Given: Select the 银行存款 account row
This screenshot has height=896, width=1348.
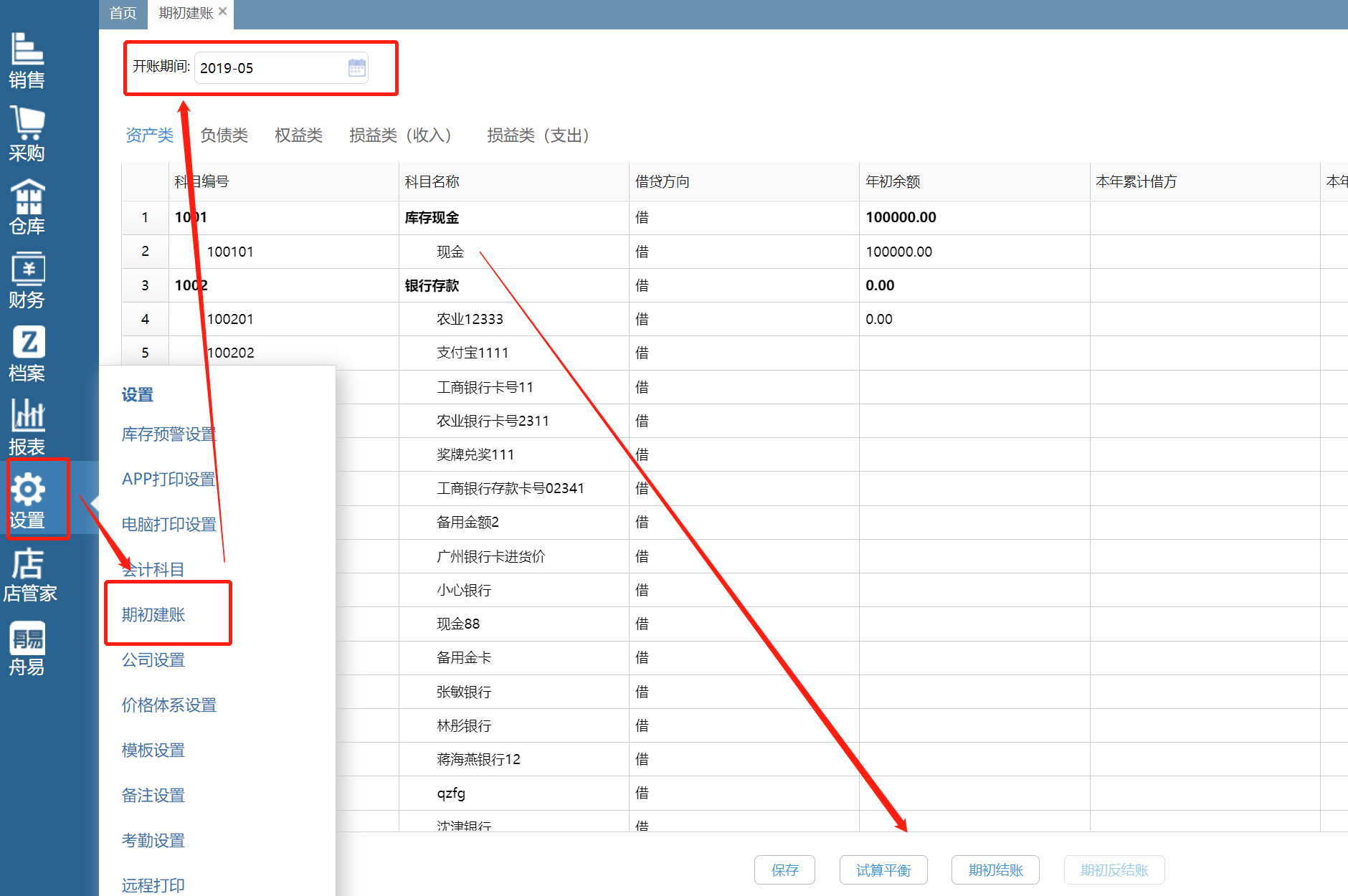Looking at the screenshot, I should [x=735, y=285].
